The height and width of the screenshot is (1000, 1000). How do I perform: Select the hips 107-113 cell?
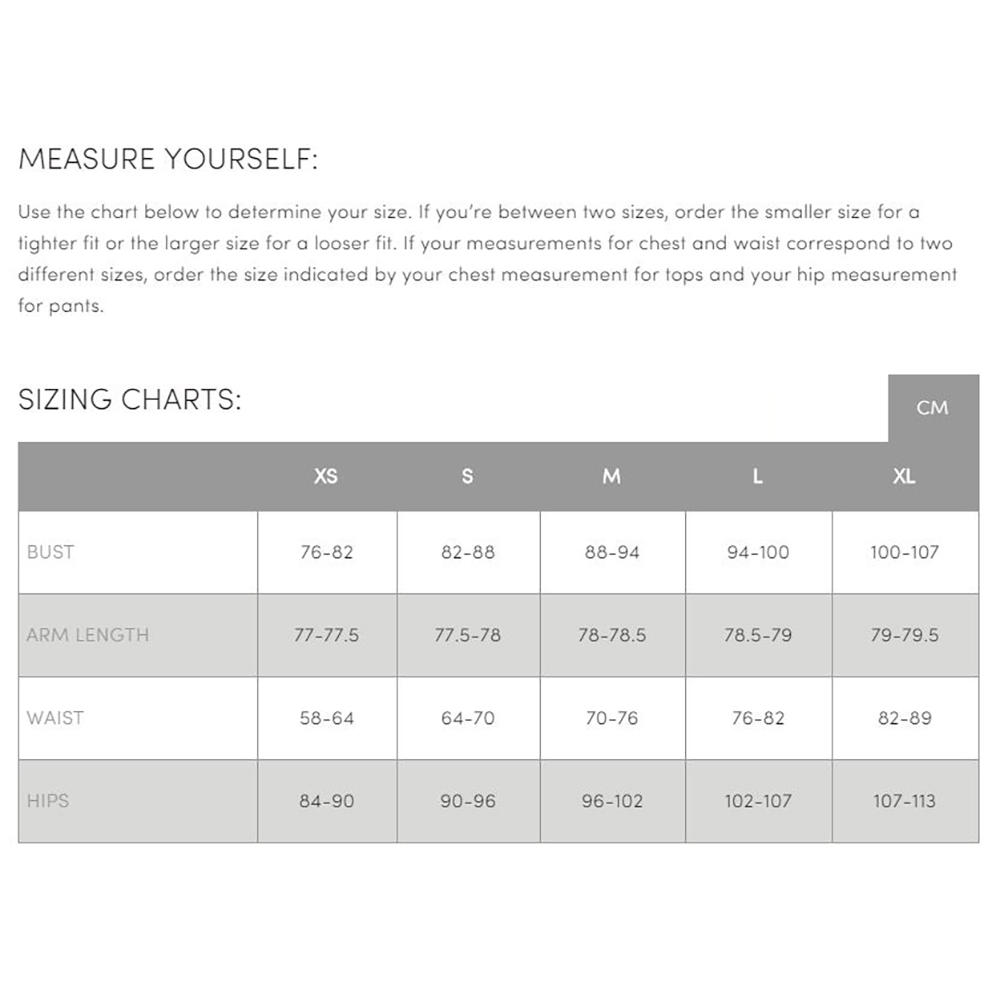pos(905,801)
